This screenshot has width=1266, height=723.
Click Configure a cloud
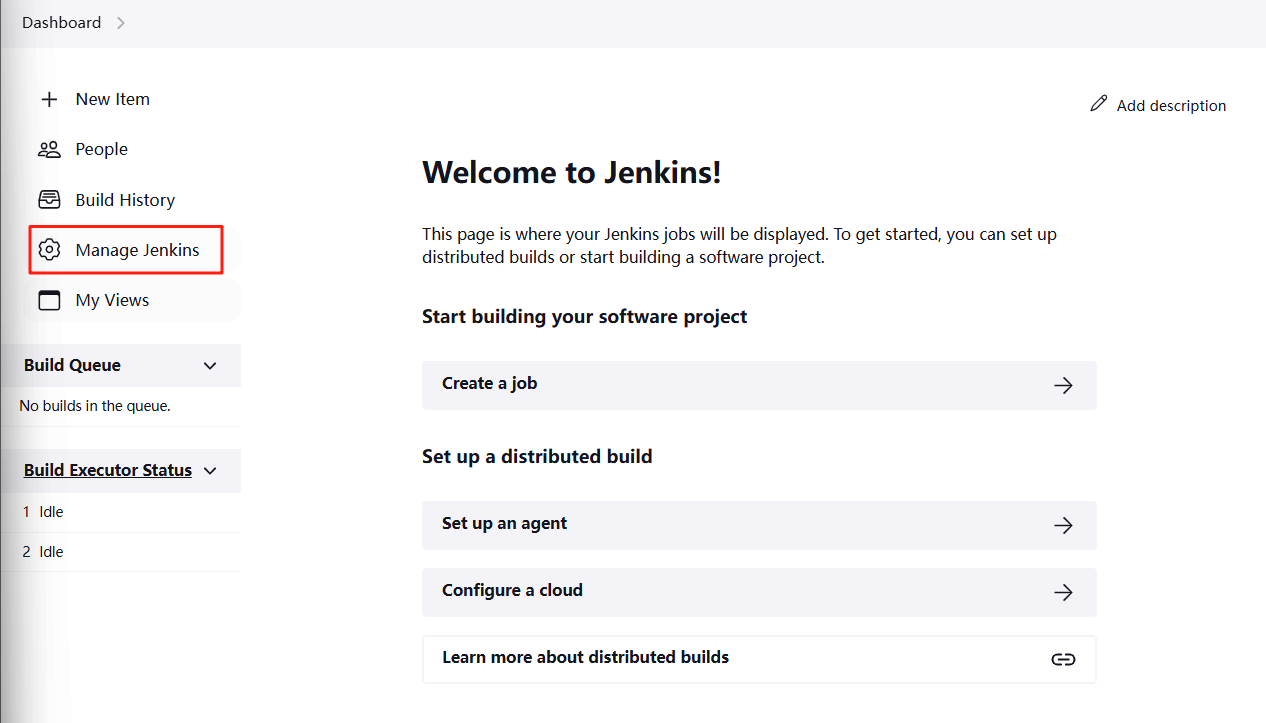pyautogui.click(x=759, y=592)
